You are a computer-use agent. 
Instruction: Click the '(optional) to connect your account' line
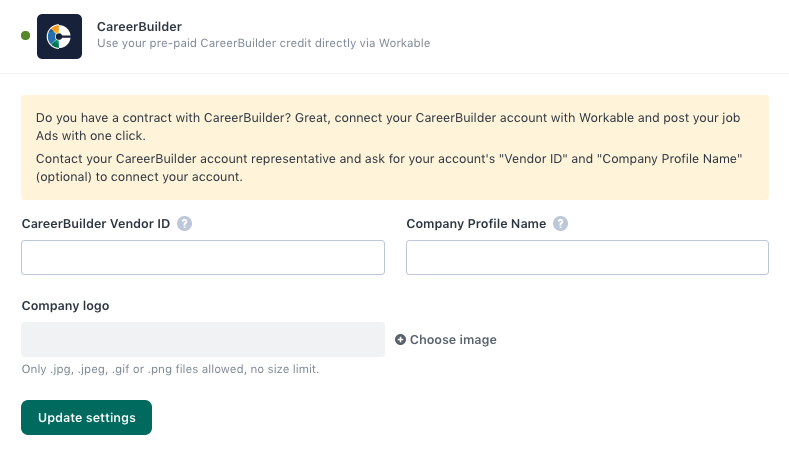pyautogui.click(x=139, y=177)
